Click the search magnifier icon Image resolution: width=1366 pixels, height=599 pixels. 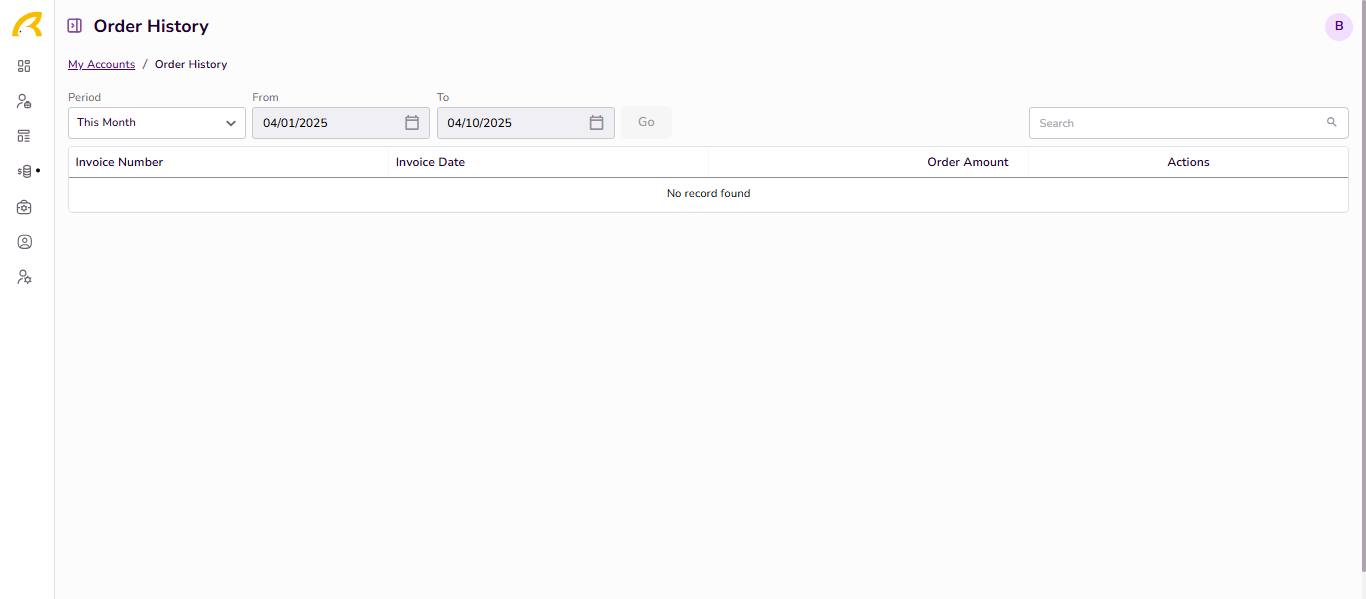pos(1332,122)
